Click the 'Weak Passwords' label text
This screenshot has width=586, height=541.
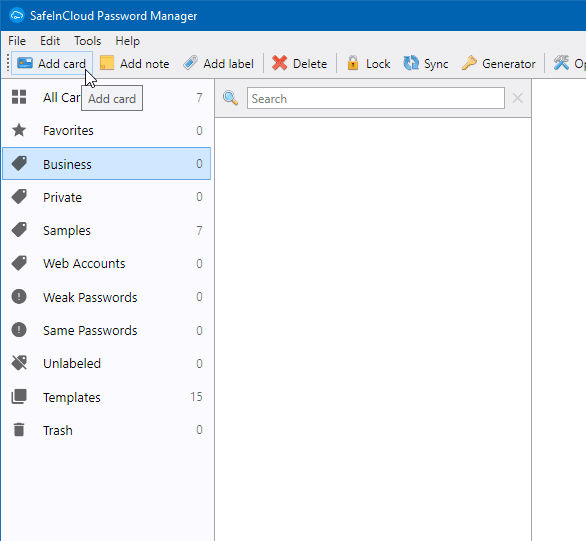click(x=90, y=297)
